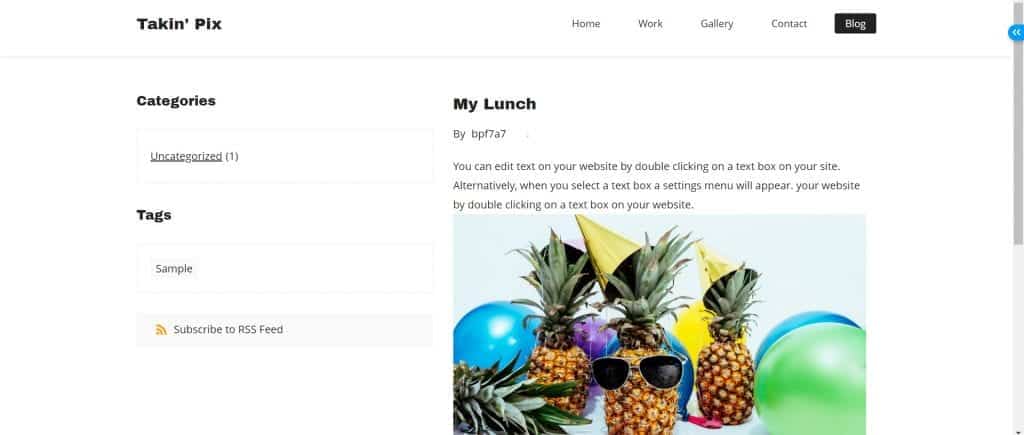View author bpf7a7 profile
Image resolution: width=1024 pixels, height=435 pixels.
488,134
